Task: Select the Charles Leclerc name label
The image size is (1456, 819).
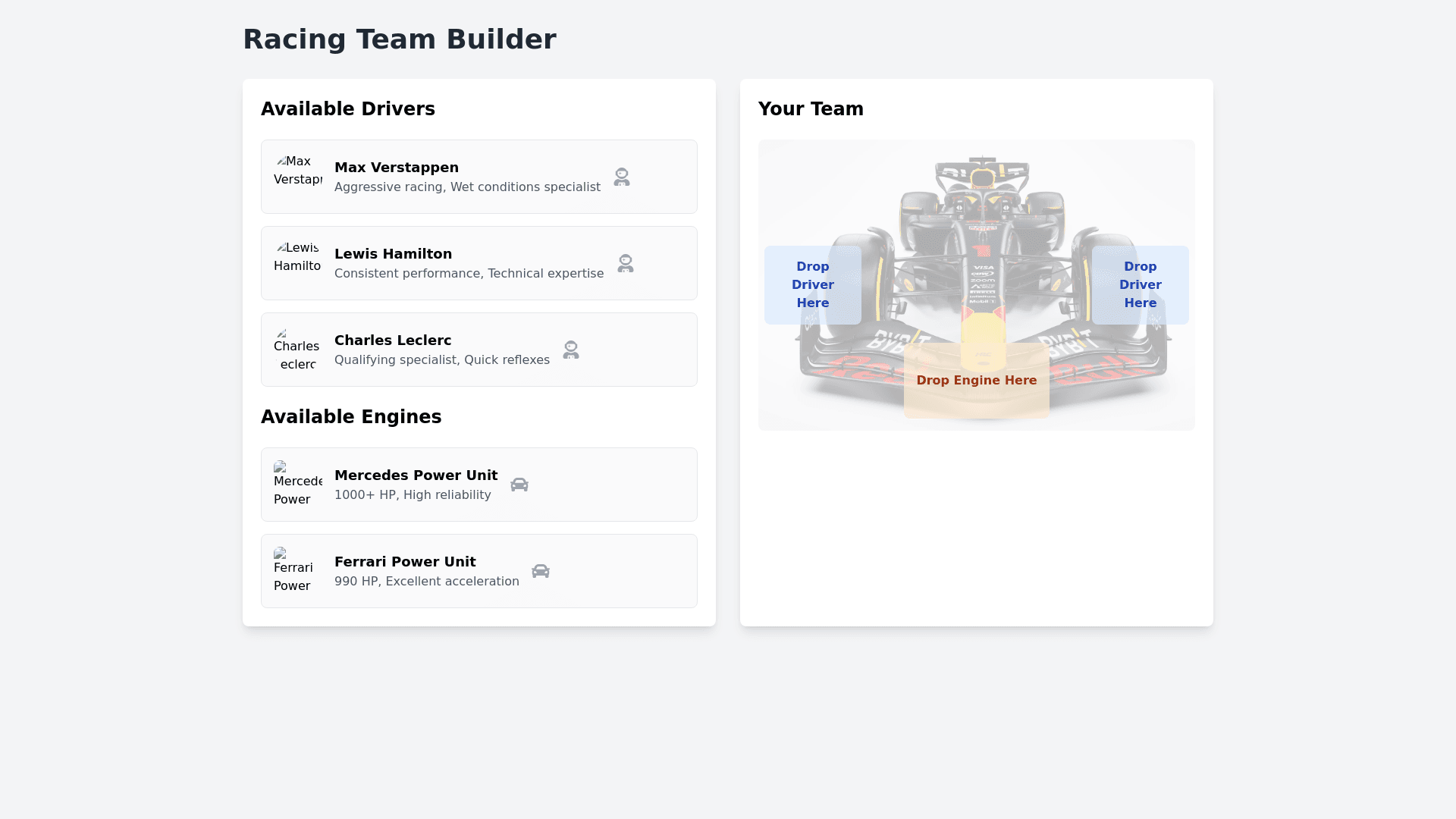Action: (393, 340)
